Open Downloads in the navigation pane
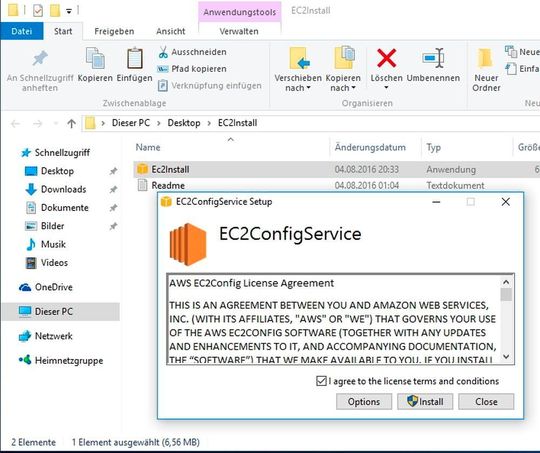540x453 pixels. [63, 189]
